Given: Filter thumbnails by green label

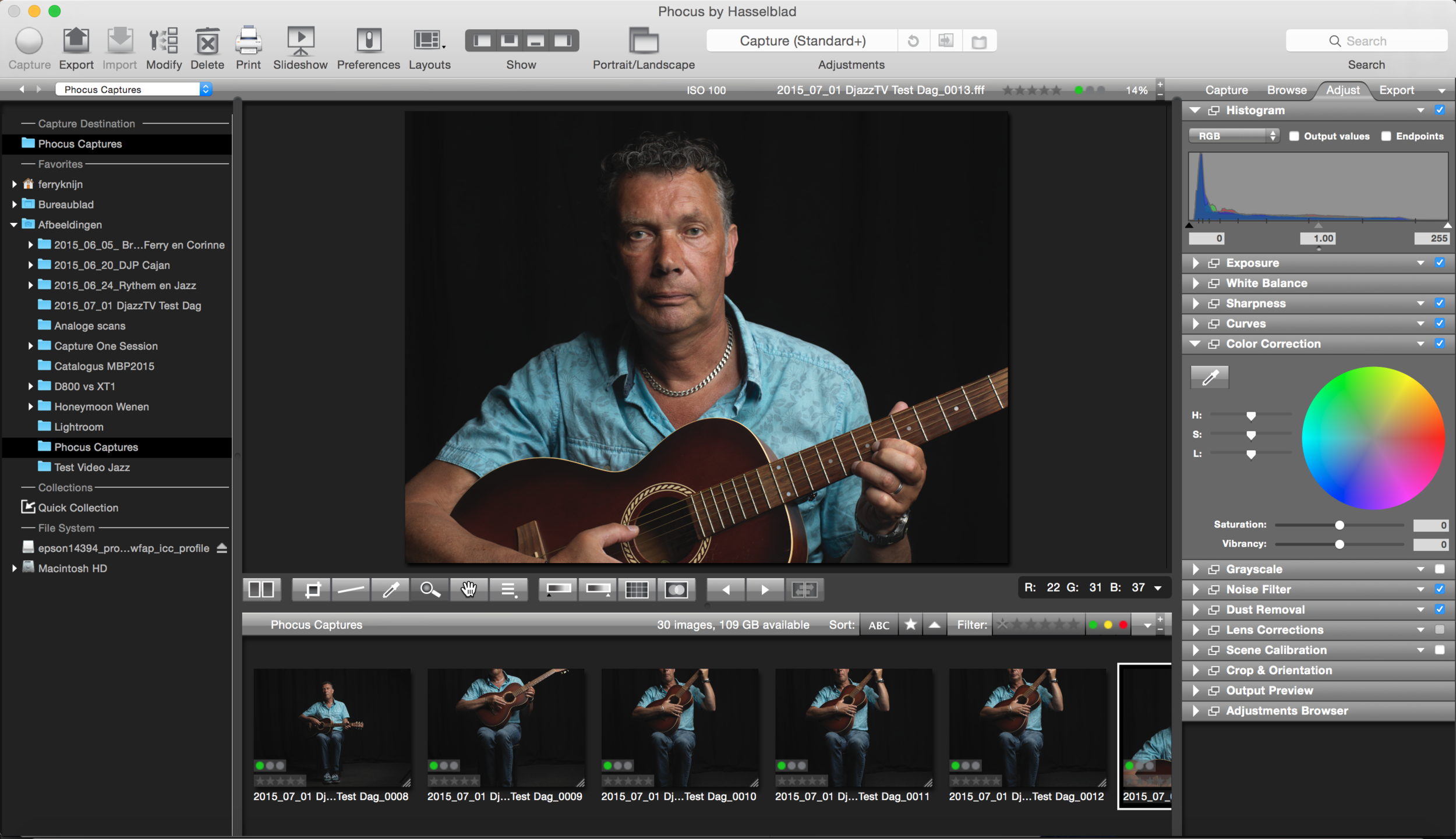Looking at the screenshot, I should (x=1093, y=625).
